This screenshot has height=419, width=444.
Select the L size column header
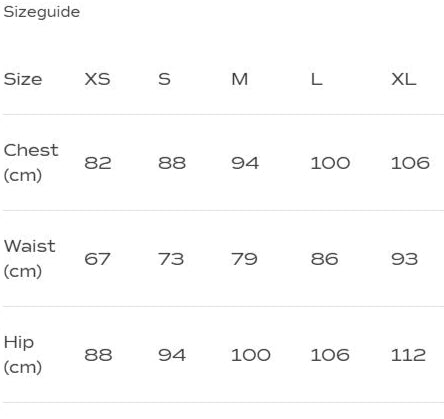tap(317, 79)
